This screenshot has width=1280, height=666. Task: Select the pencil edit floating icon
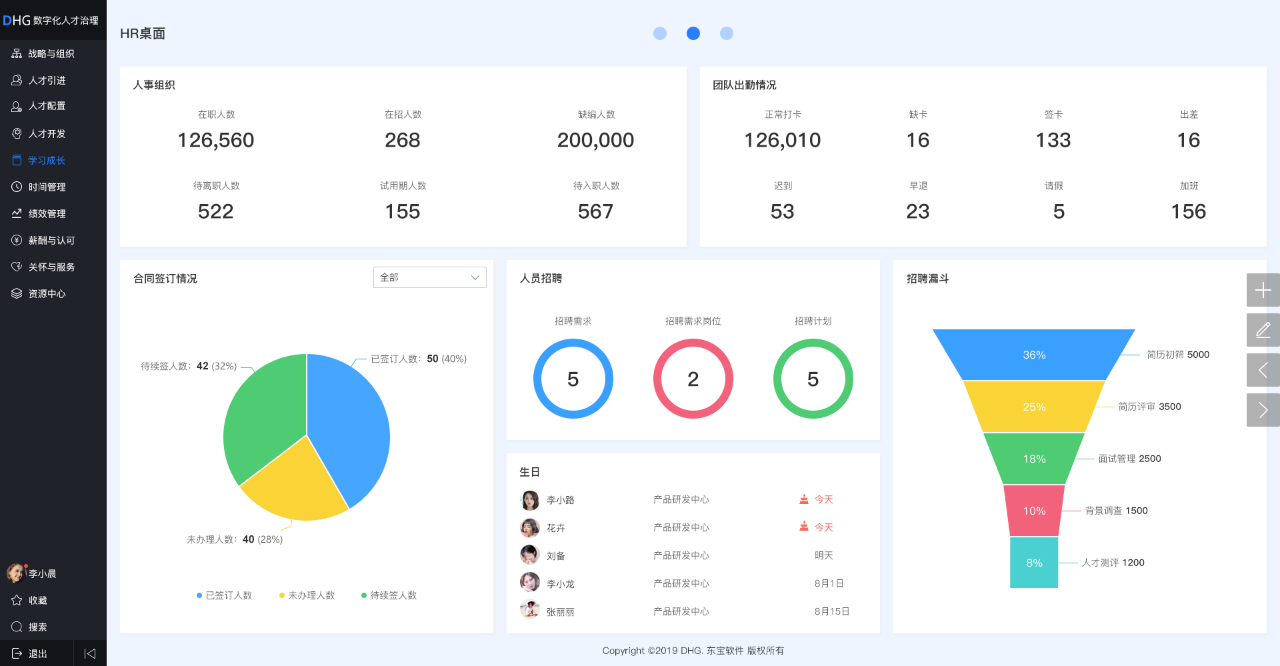[x=1262, y=329]
